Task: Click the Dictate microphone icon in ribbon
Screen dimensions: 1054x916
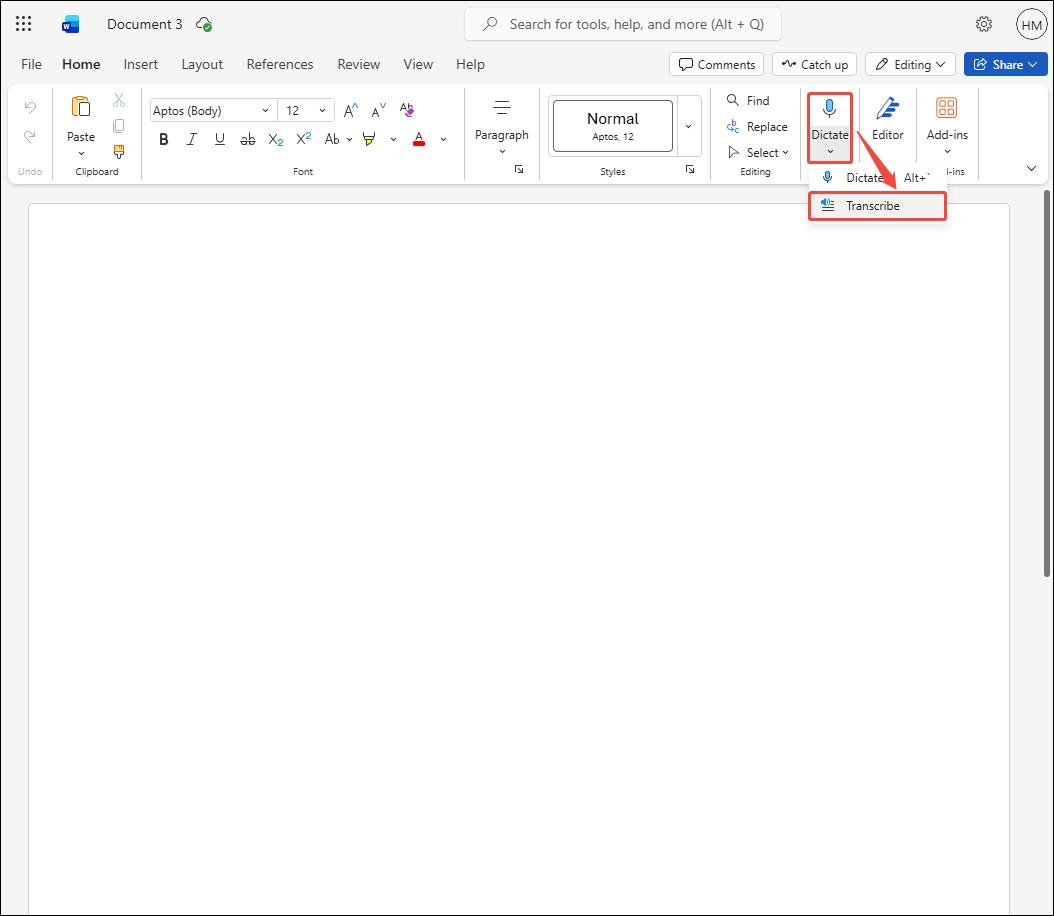Action: [829, 108]
